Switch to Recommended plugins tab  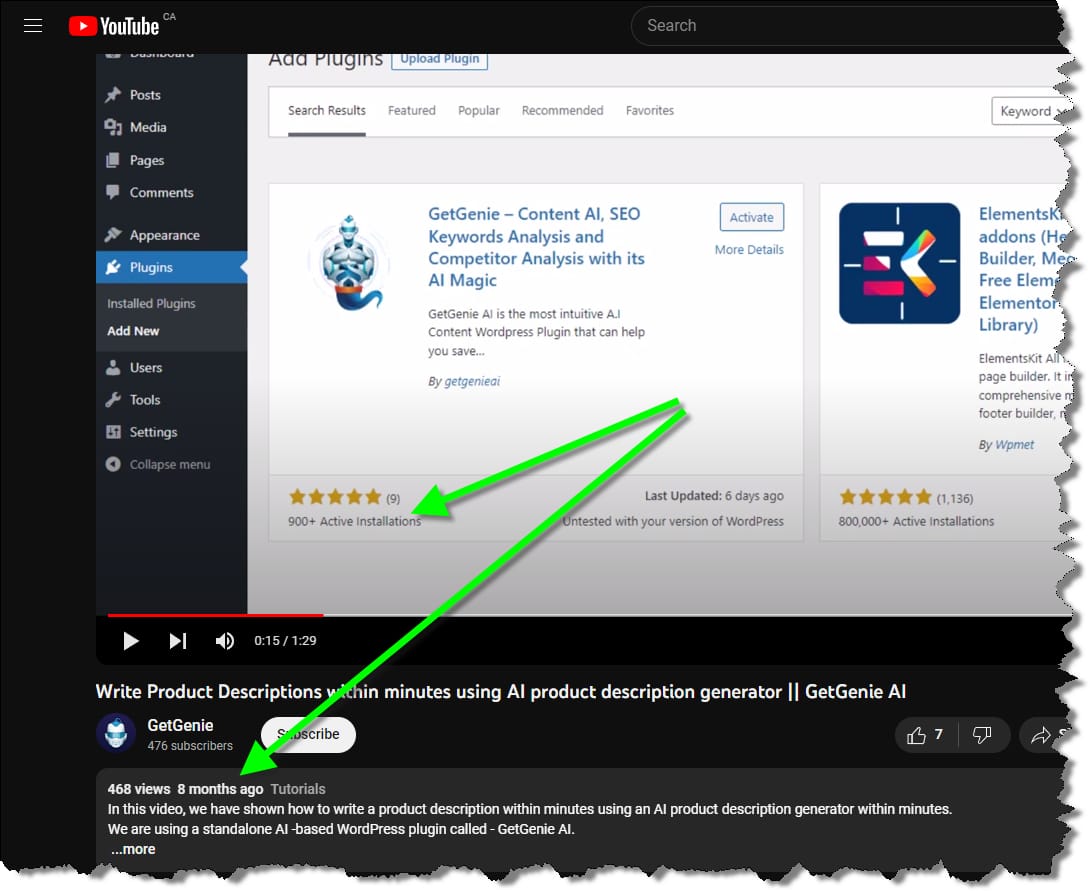point(562,111)
